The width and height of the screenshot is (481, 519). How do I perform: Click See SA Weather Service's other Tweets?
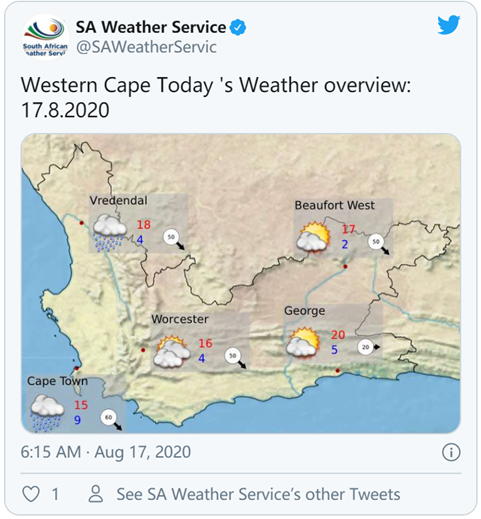click(x=258, y=494)
